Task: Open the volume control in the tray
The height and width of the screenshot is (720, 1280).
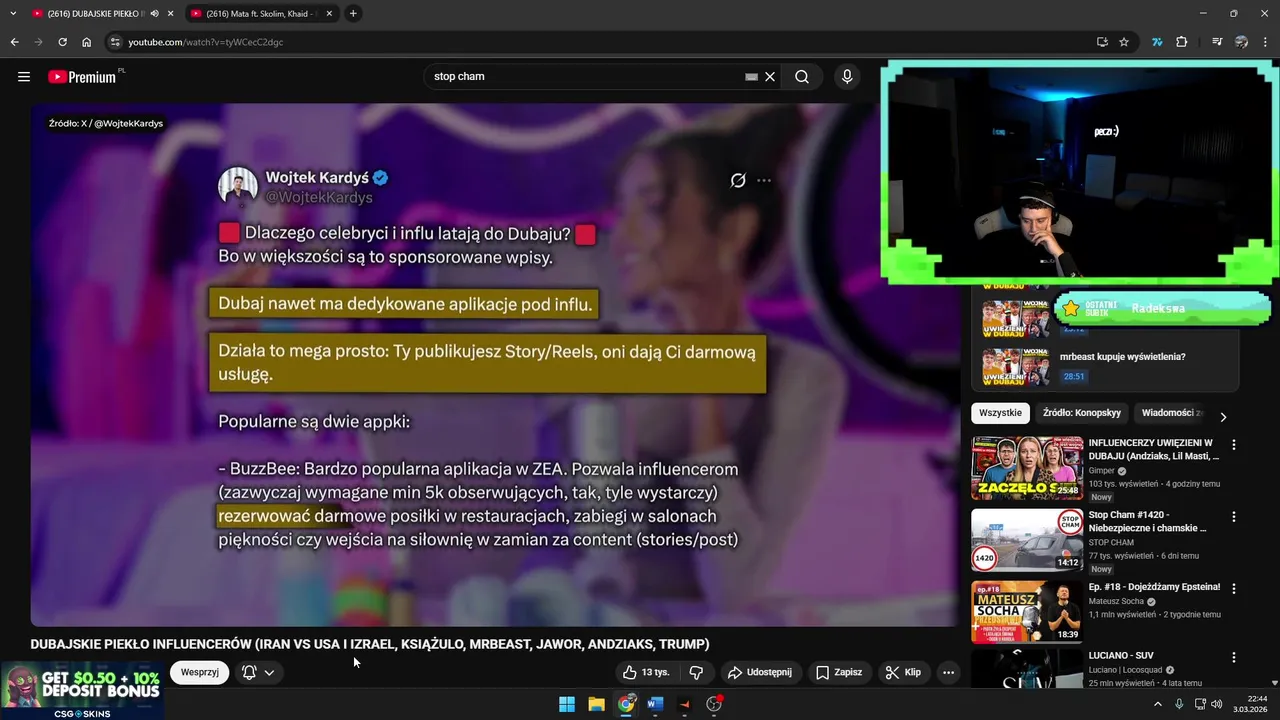Action: point(1216,704)
